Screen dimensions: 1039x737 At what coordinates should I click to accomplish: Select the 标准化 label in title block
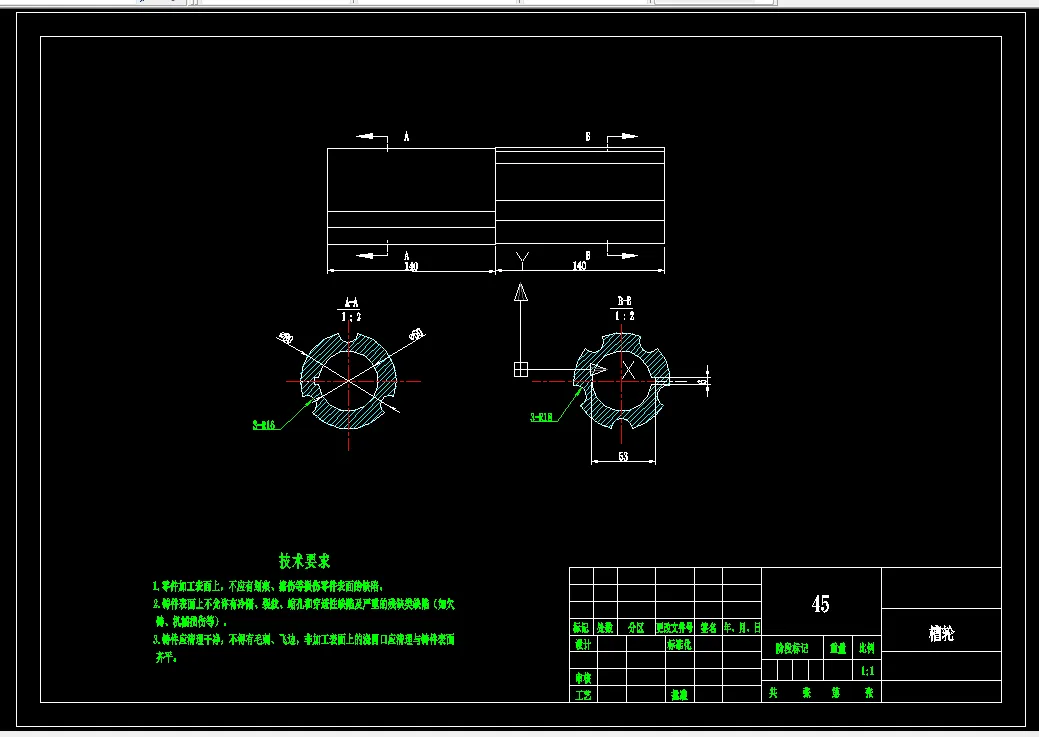679,644
